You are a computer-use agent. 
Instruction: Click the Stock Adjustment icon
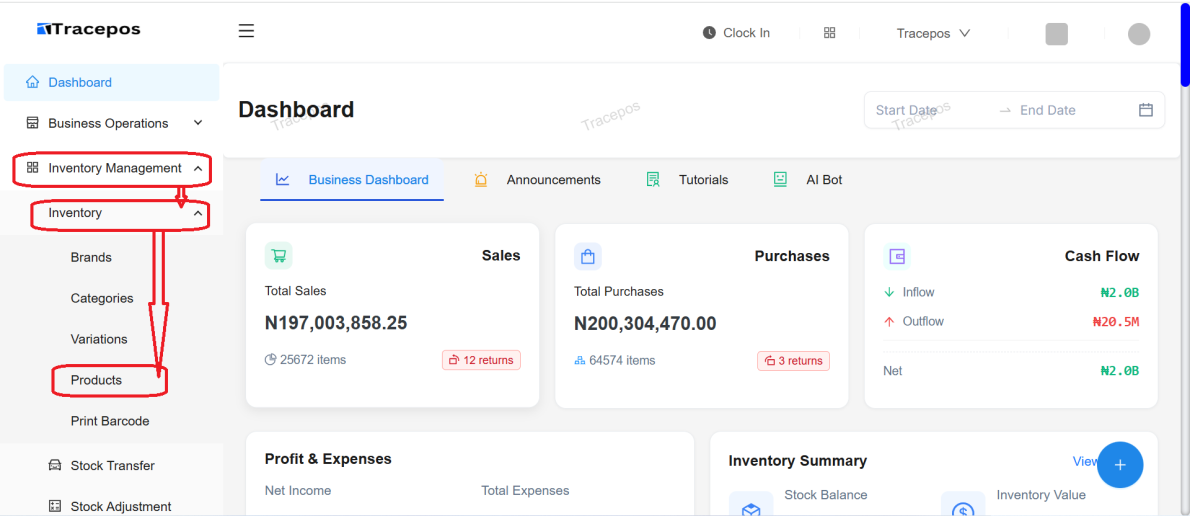55,506
